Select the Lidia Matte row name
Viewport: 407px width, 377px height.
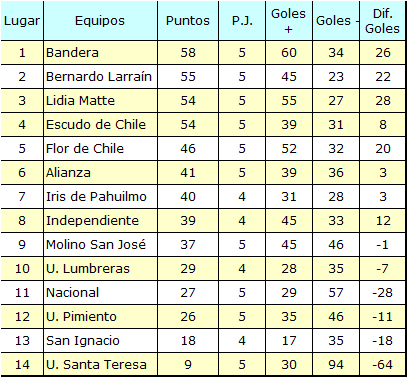pyautogui.click(x=100, y=101)
